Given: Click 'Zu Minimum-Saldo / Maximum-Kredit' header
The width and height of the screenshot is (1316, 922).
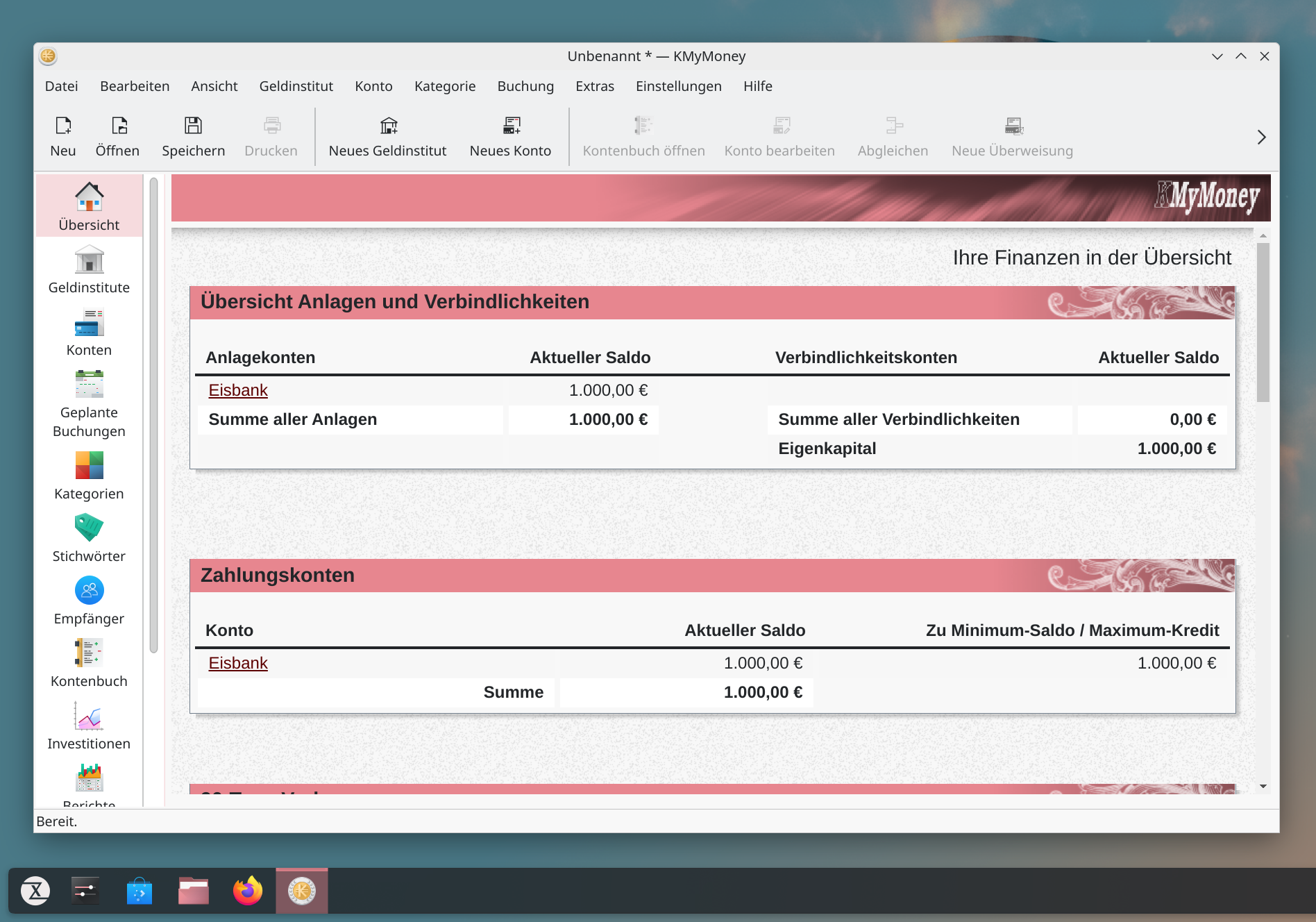Looking at the screenshot, I should (x=1072, y=630).
